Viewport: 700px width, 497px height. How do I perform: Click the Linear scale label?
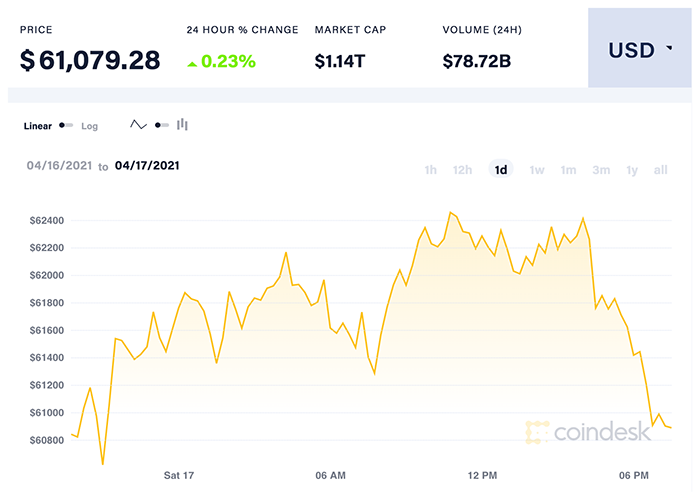pyautogui.click(x=37, y=126)
